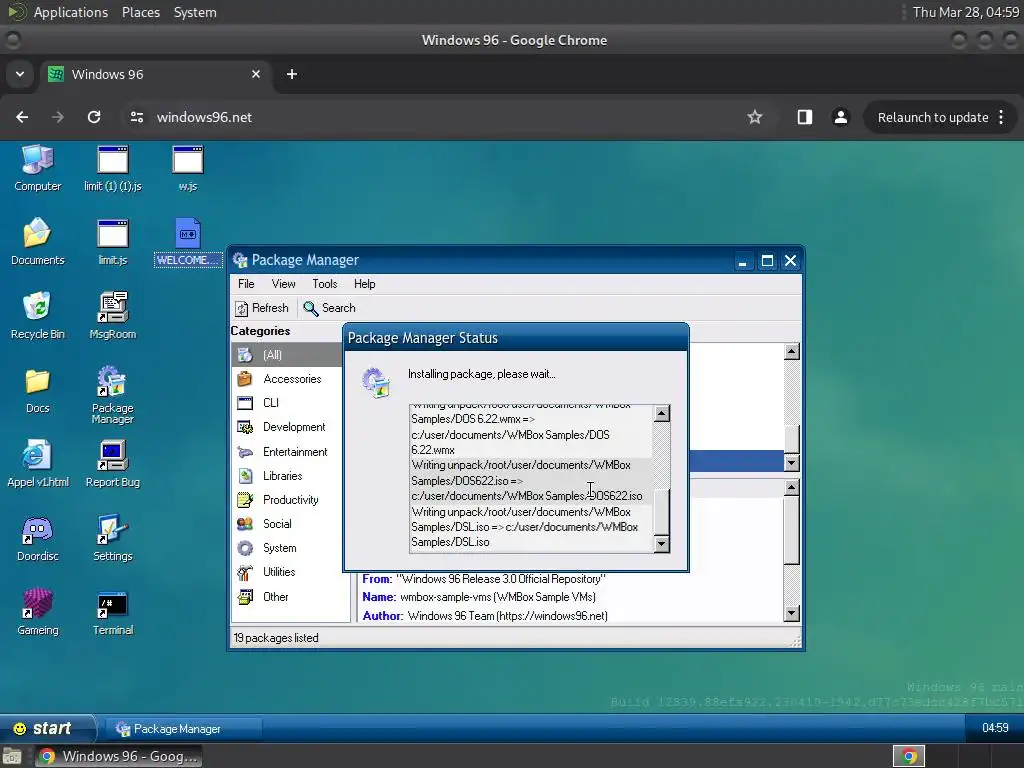The height and width of the screenshot is (768, 1024).
Task: Reload the page in Chrome
Action: tap(94, 118)
